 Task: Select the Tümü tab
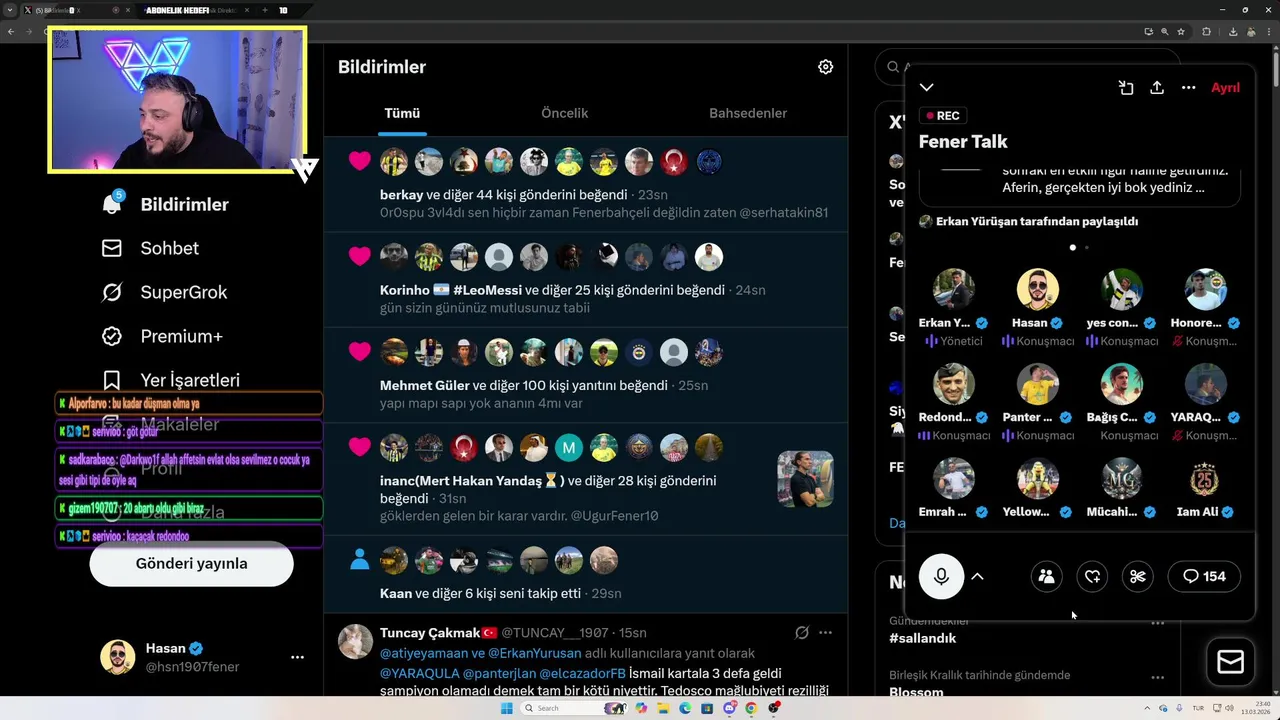coord(402,113)
